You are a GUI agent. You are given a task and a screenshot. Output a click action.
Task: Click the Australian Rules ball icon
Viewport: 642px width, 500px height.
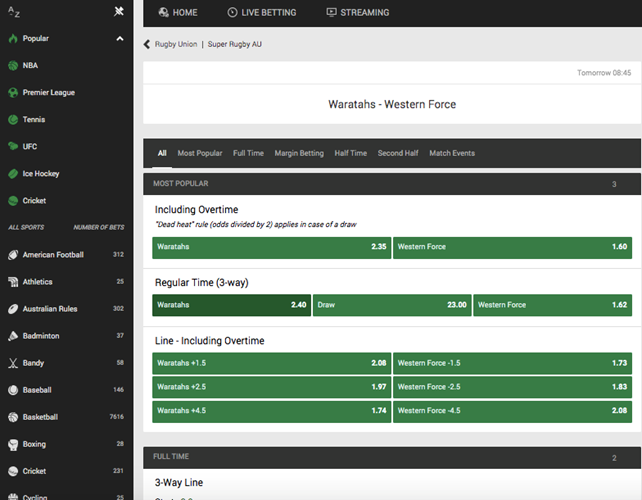pos(13,309)
